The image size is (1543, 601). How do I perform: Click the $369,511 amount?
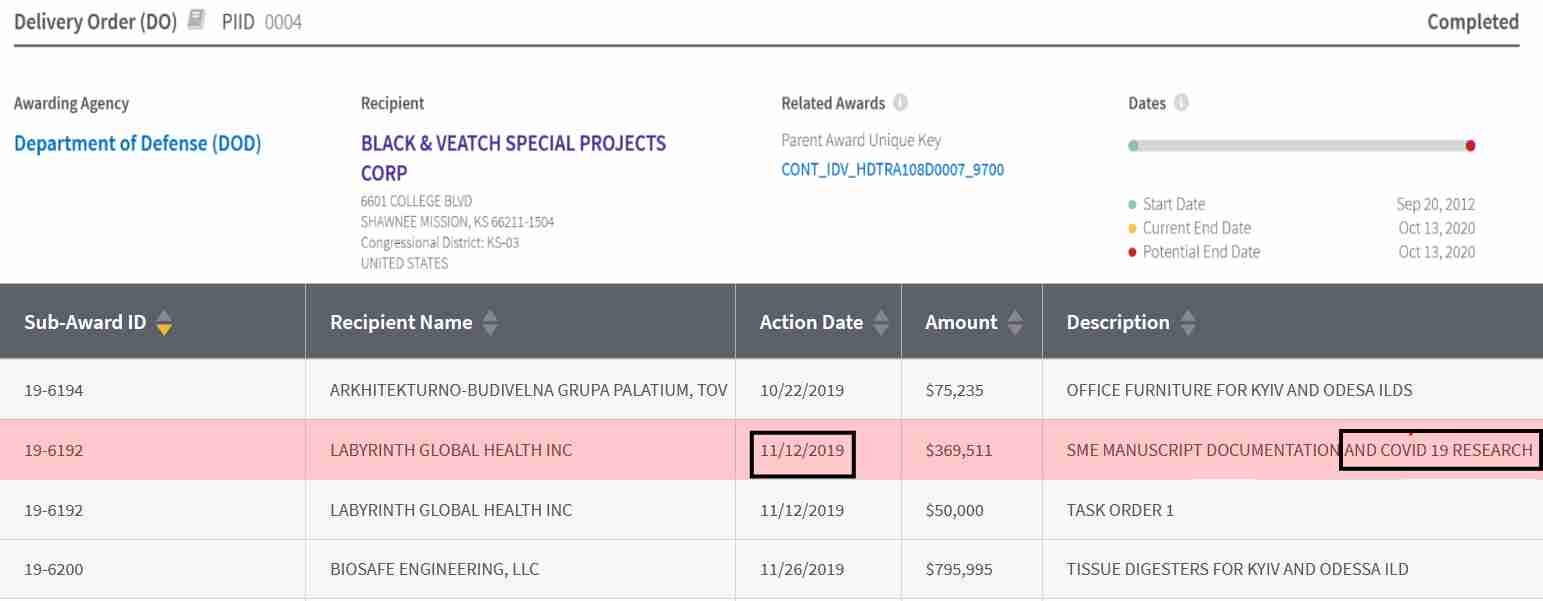tap(959, 450)
